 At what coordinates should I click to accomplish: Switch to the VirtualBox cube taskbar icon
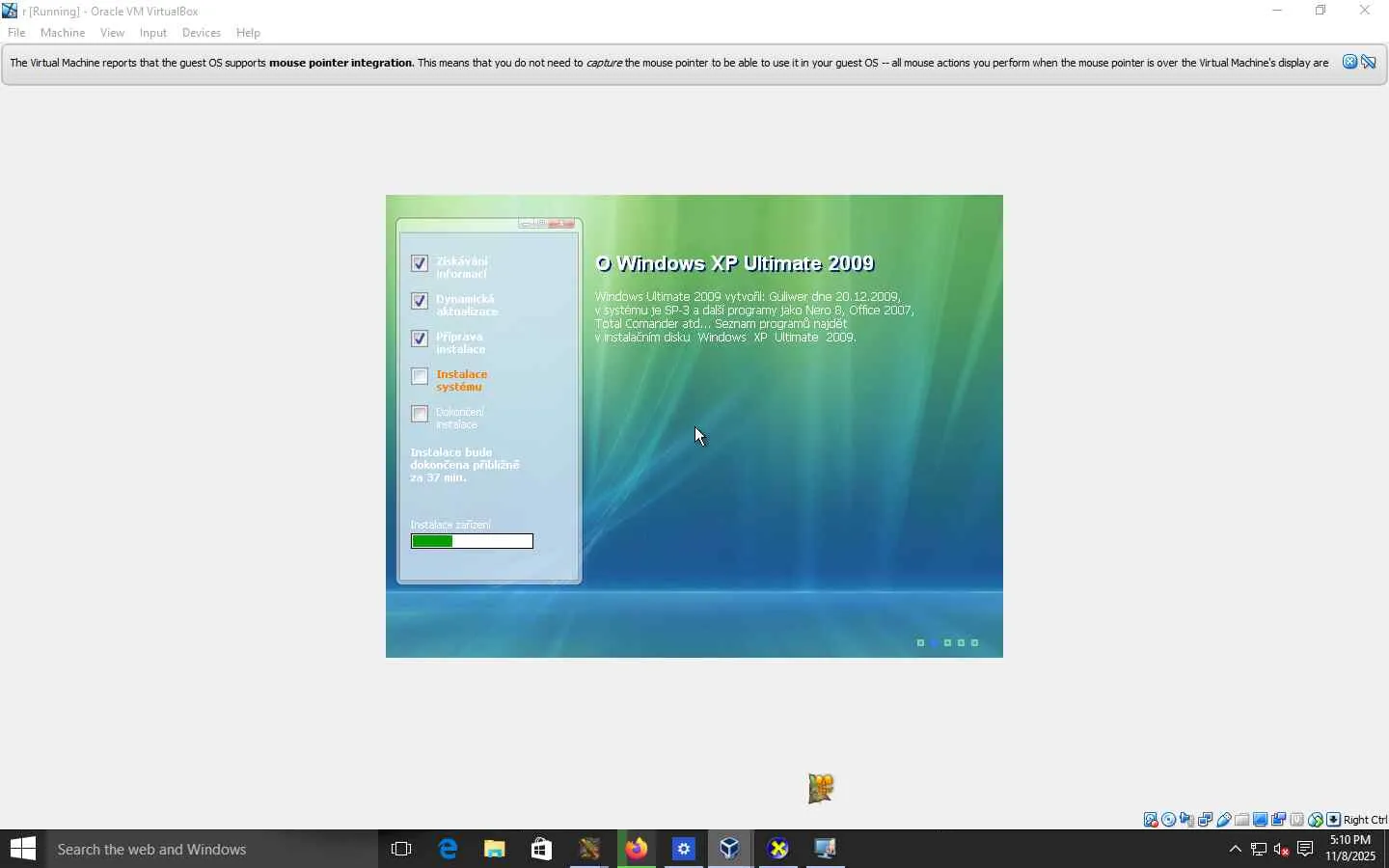pos(730,849)
